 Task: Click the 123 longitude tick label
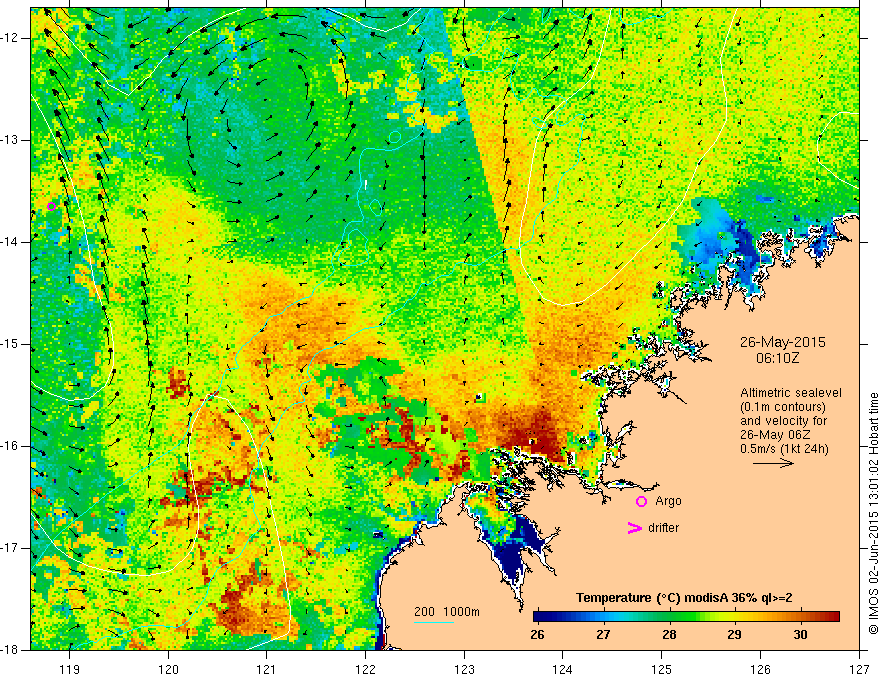[464, 669]
